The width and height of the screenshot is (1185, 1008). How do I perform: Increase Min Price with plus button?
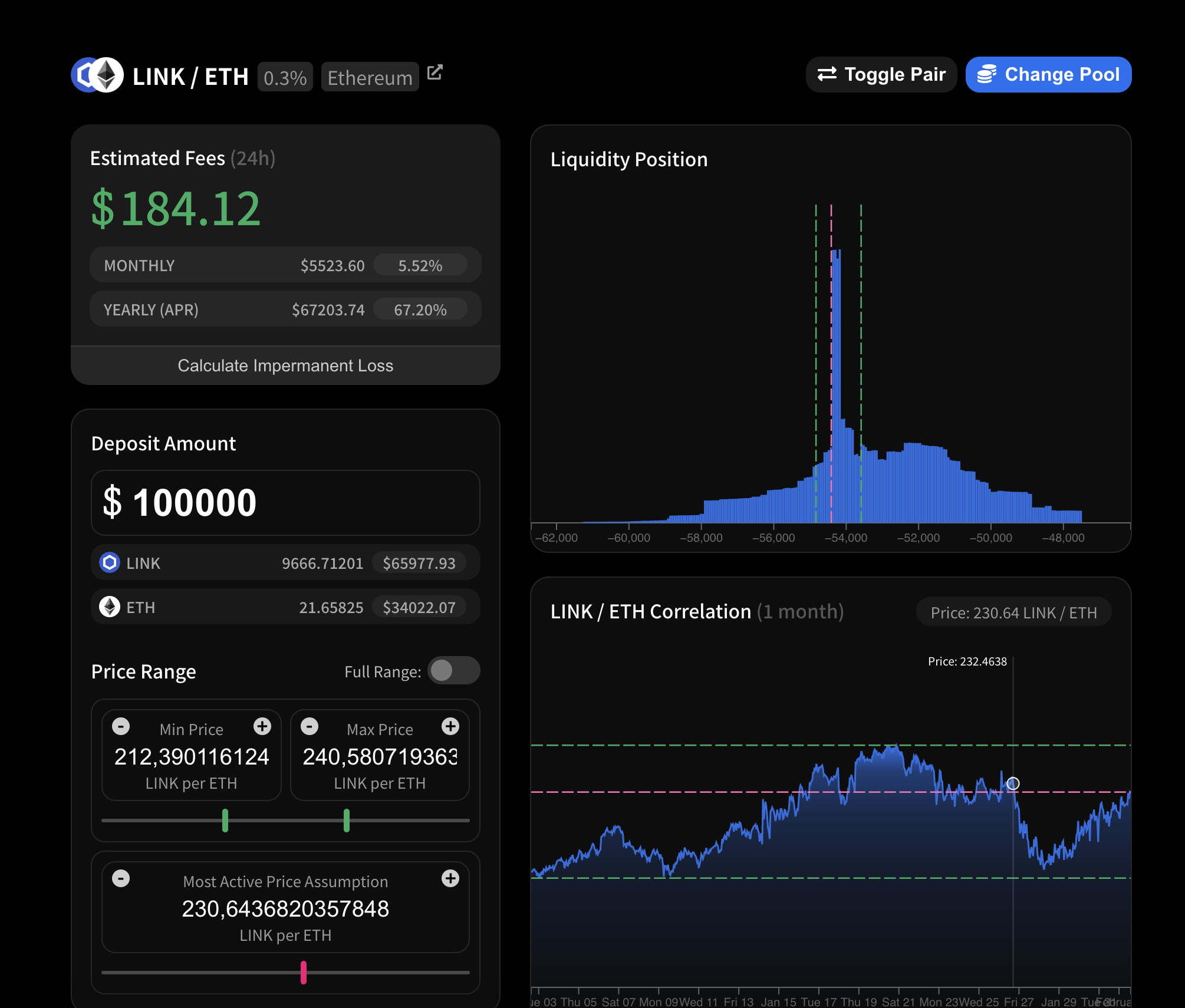[262, 726]
